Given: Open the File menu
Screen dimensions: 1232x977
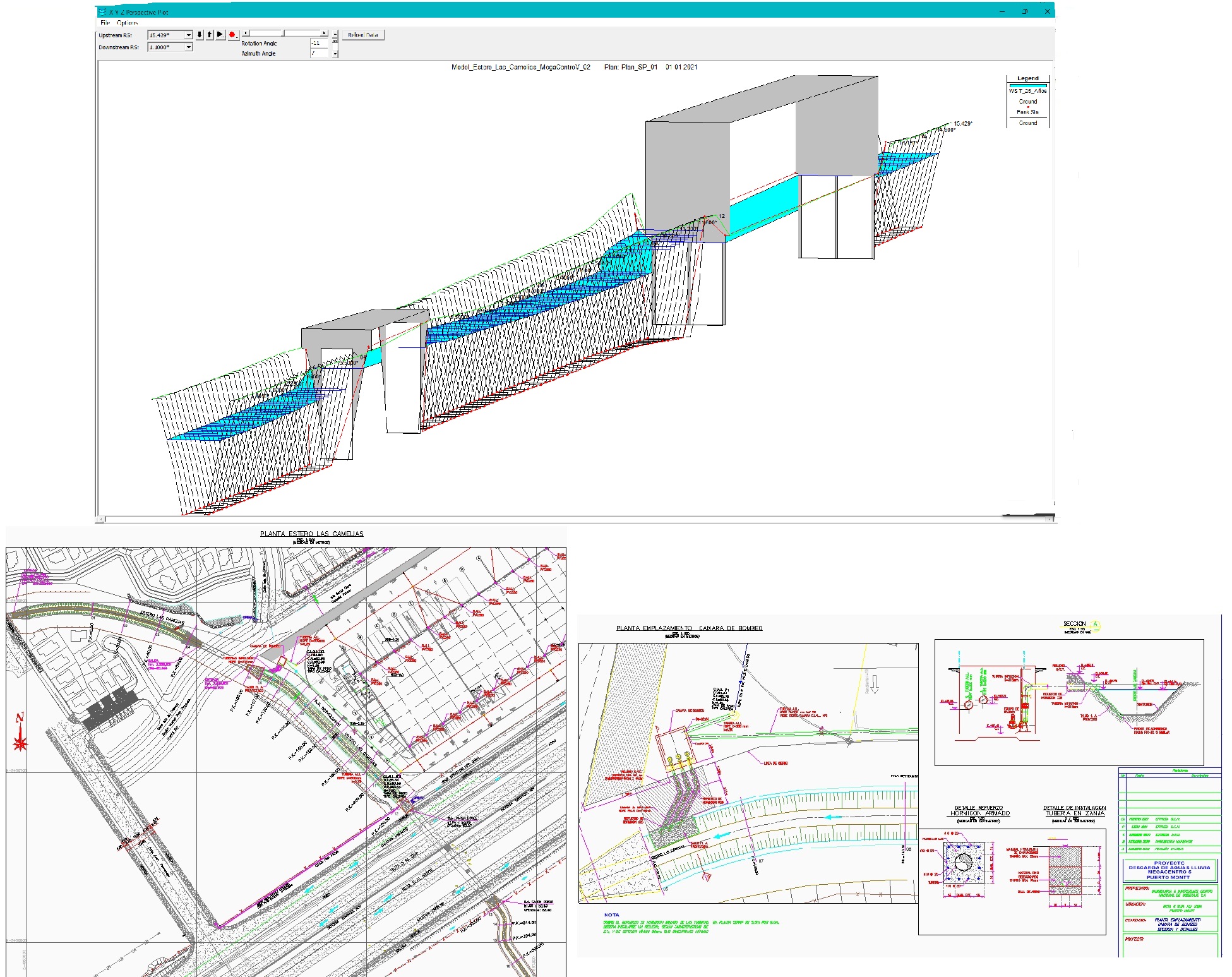Looking at the screenshot, I should [x=105, y=23].
